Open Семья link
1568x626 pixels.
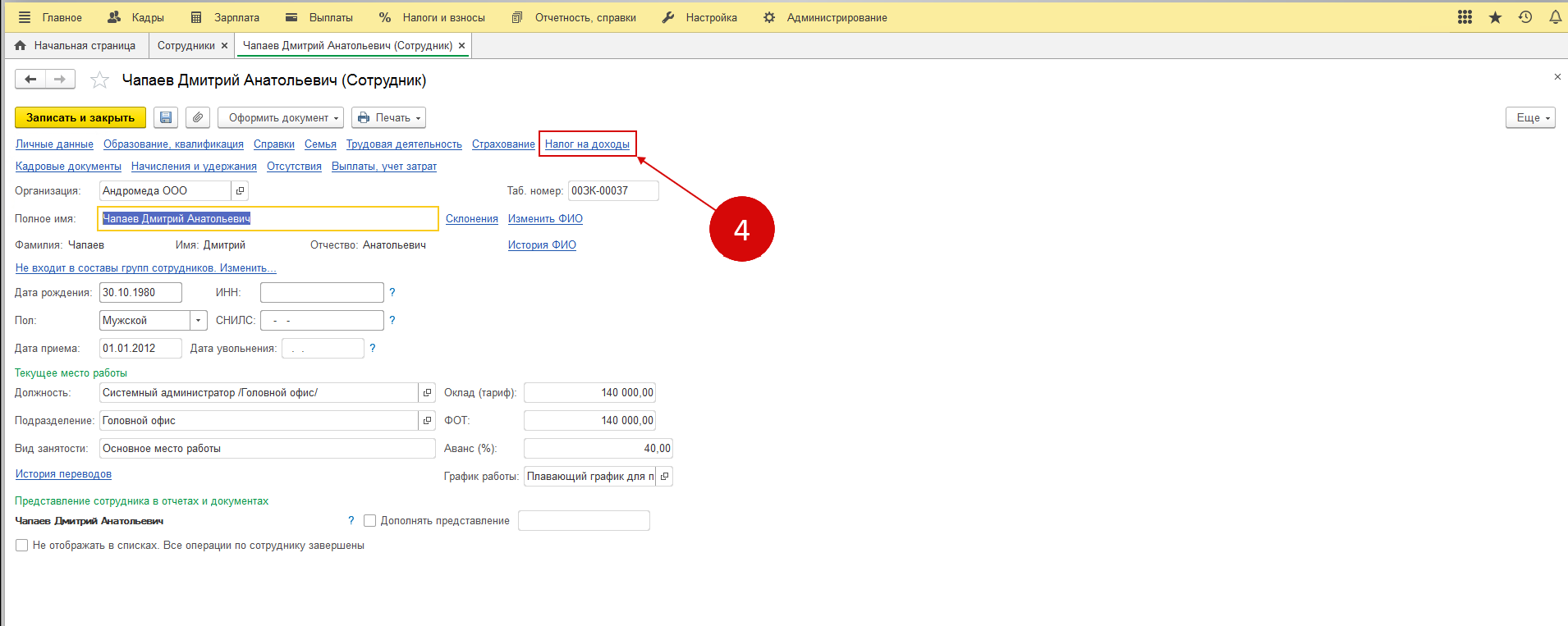[x=320, y=144]
